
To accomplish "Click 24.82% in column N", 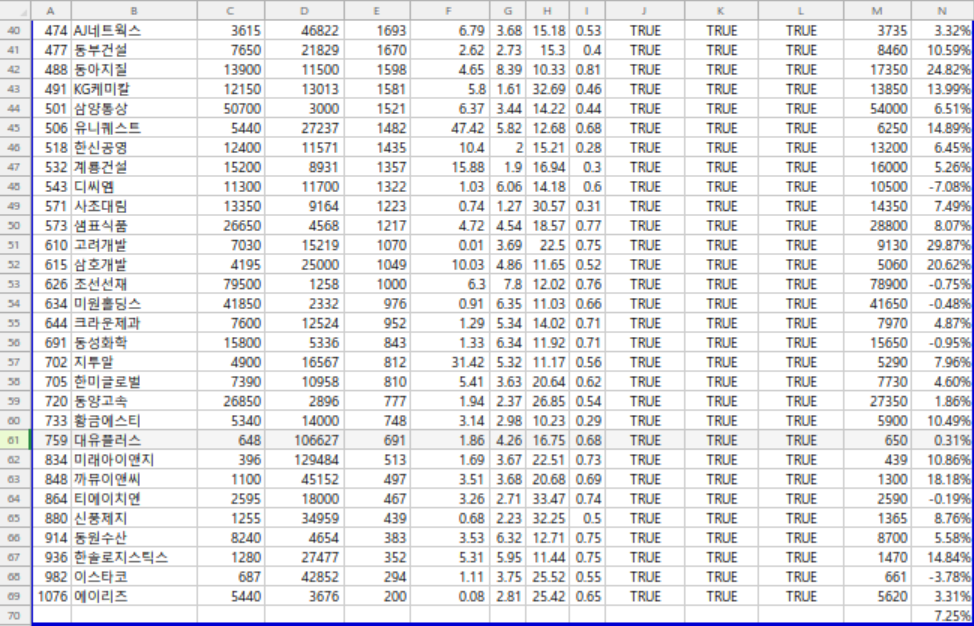I will click(942, 70).
